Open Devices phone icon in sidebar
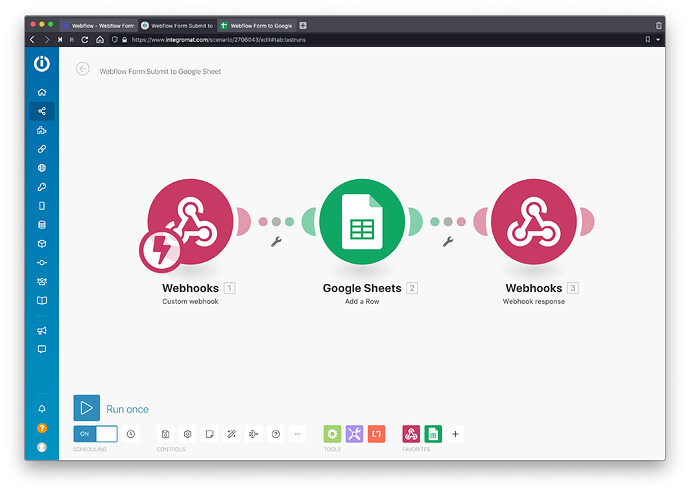The image size is (690, 493). [42, 206]
